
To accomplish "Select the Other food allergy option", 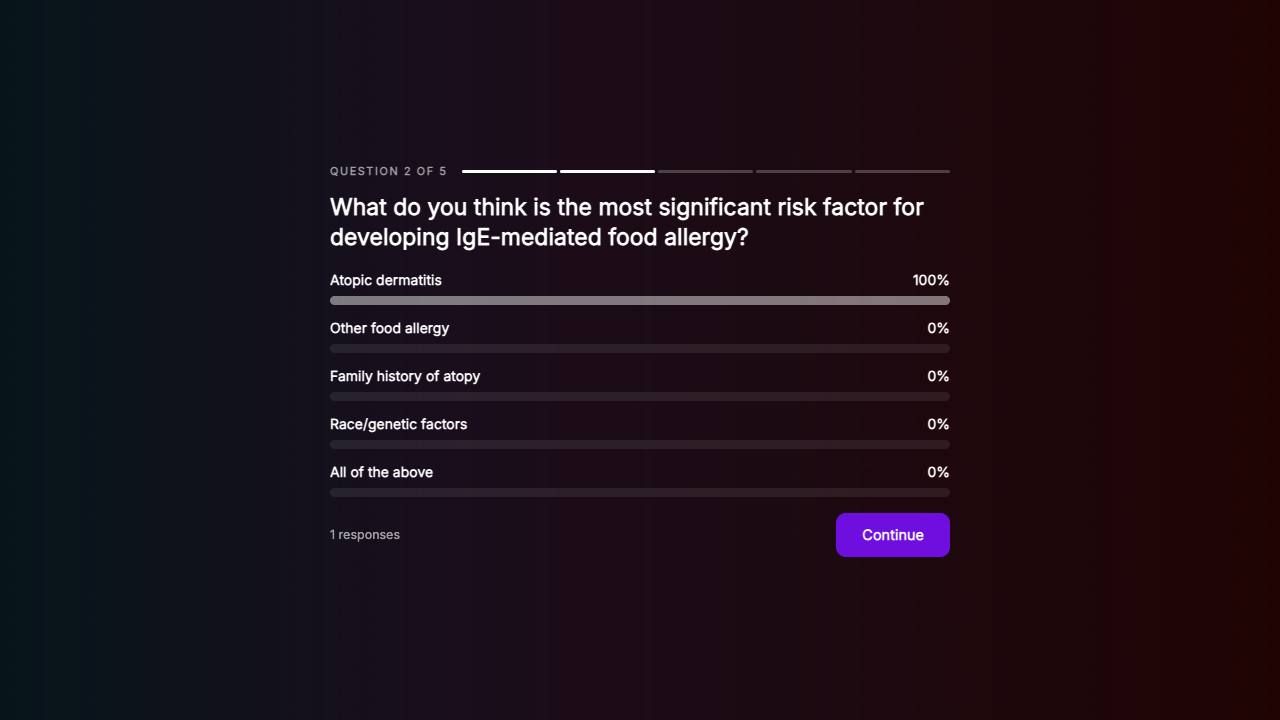I will pos(390,328).
